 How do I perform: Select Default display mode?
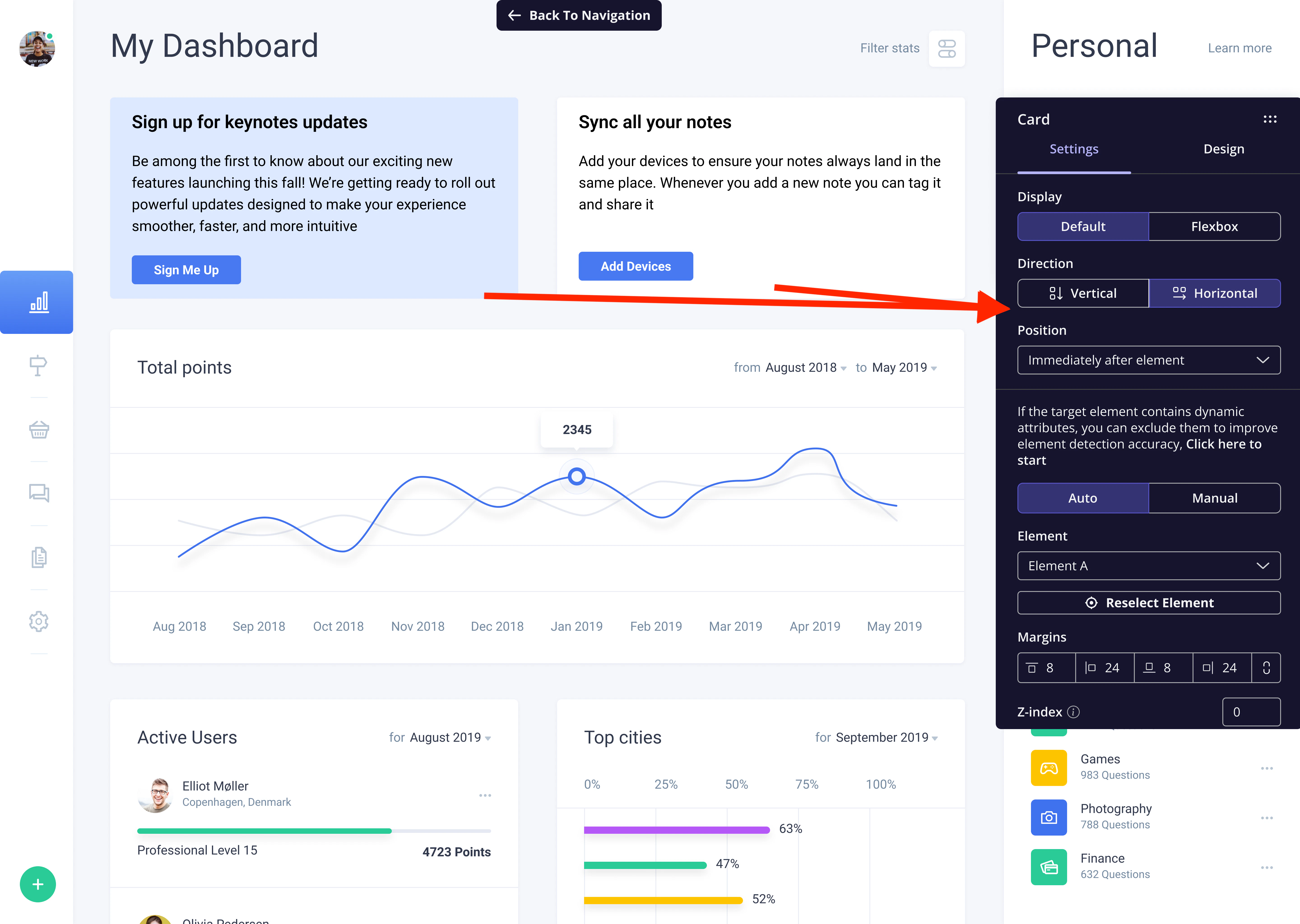pyautogui.click(x=1083, y=226)
